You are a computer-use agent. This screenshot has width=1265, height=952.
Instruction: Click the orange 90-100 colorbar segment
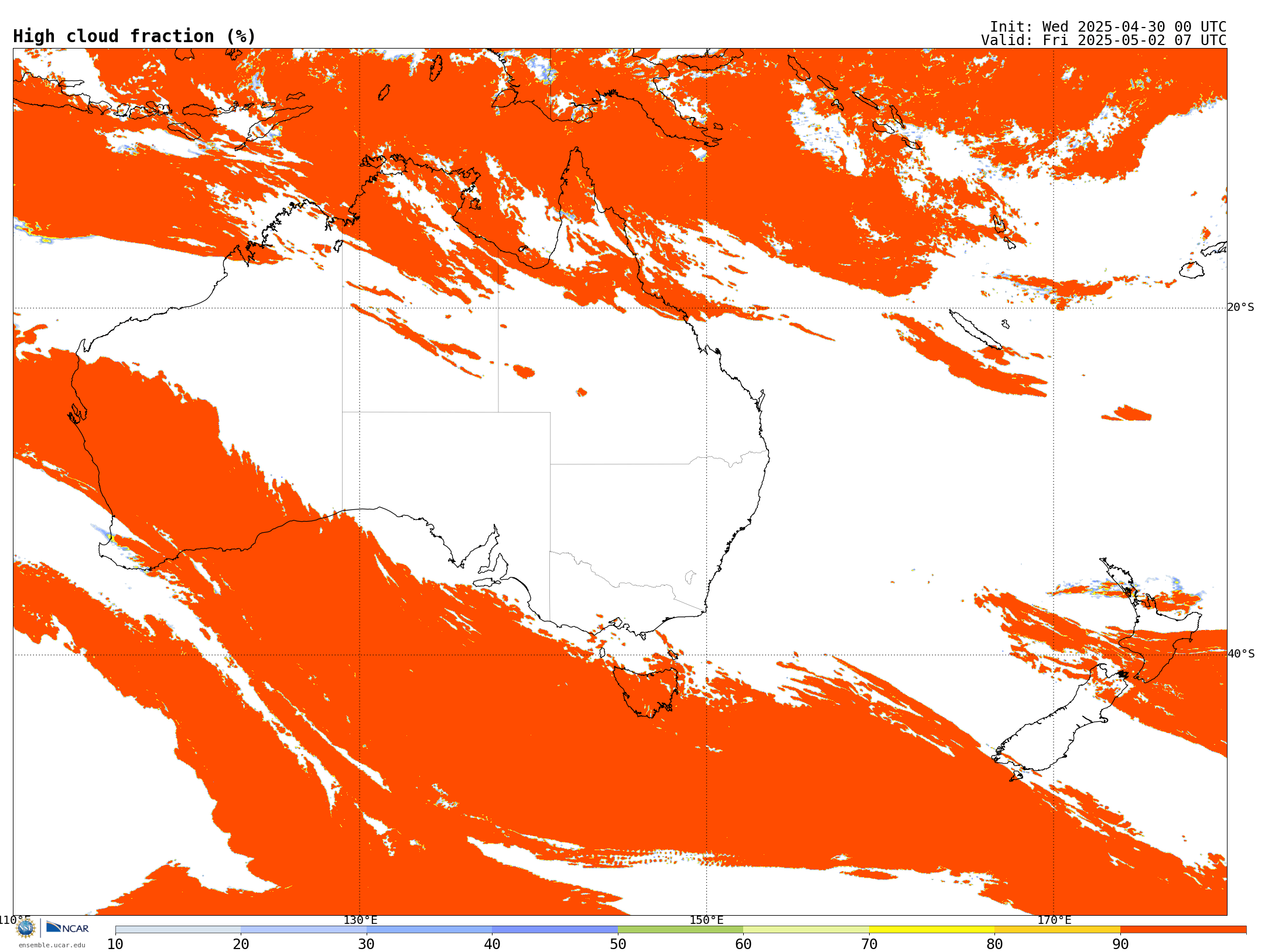coord(1183,930)
